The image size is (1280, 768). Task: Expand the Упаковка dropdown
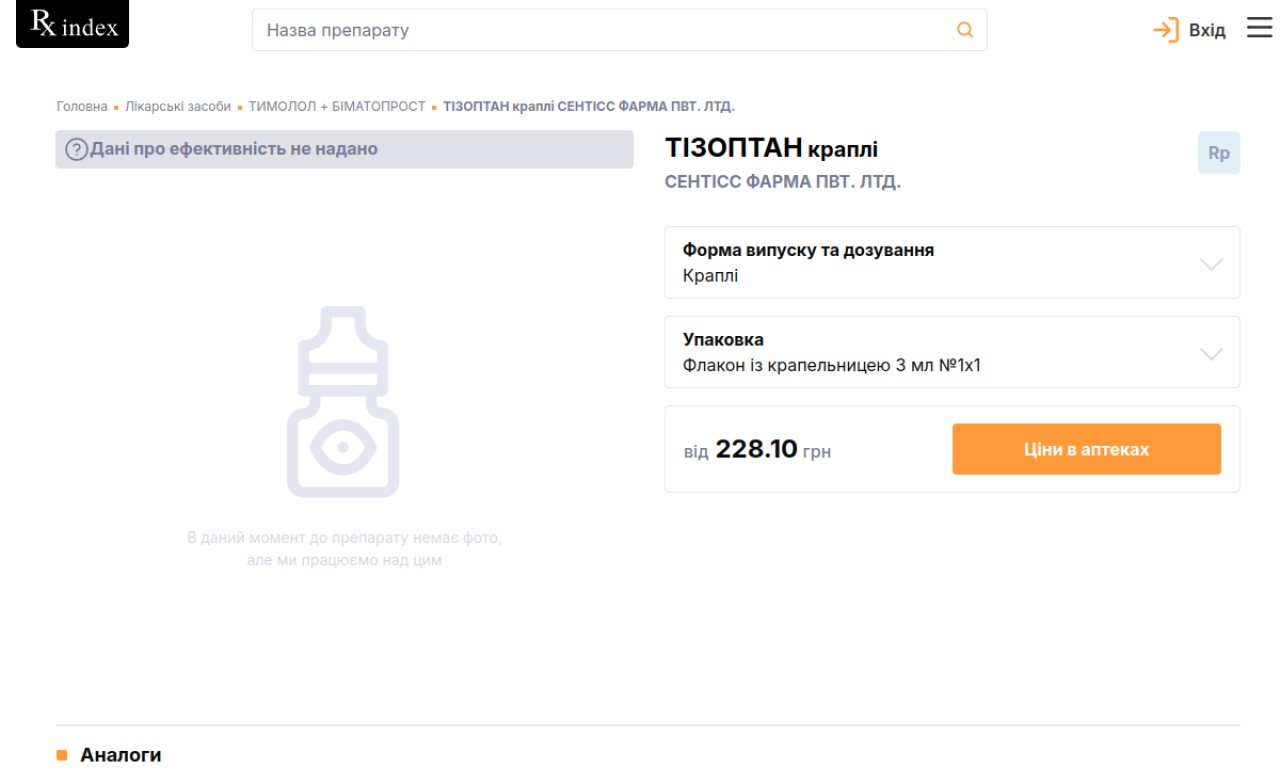[x=952, y=352]
